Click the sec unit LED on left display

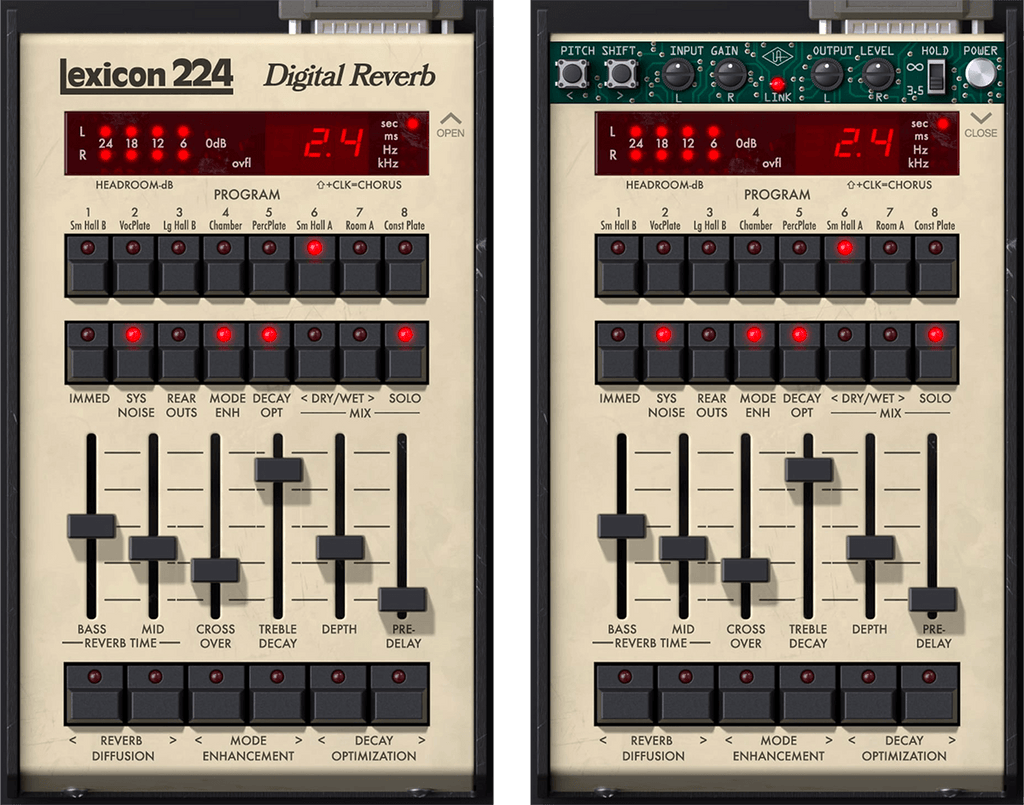pyautogui.click(x=413, y=123)
